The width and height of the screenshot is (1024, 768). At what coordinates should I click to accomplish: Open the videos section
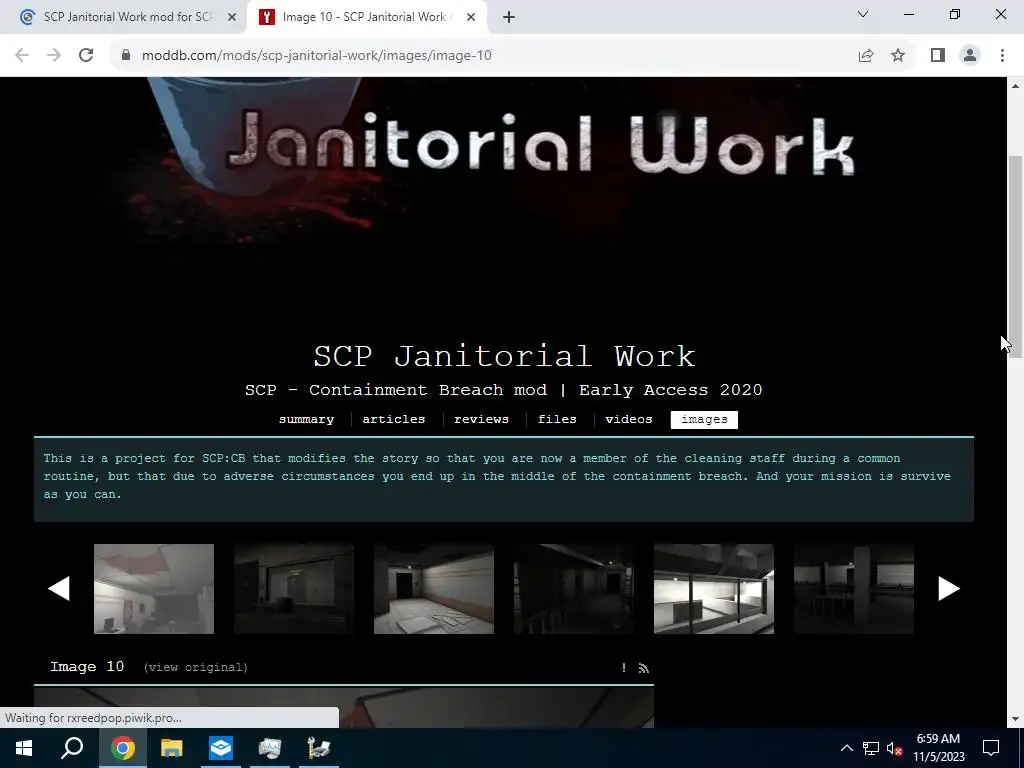629,419
